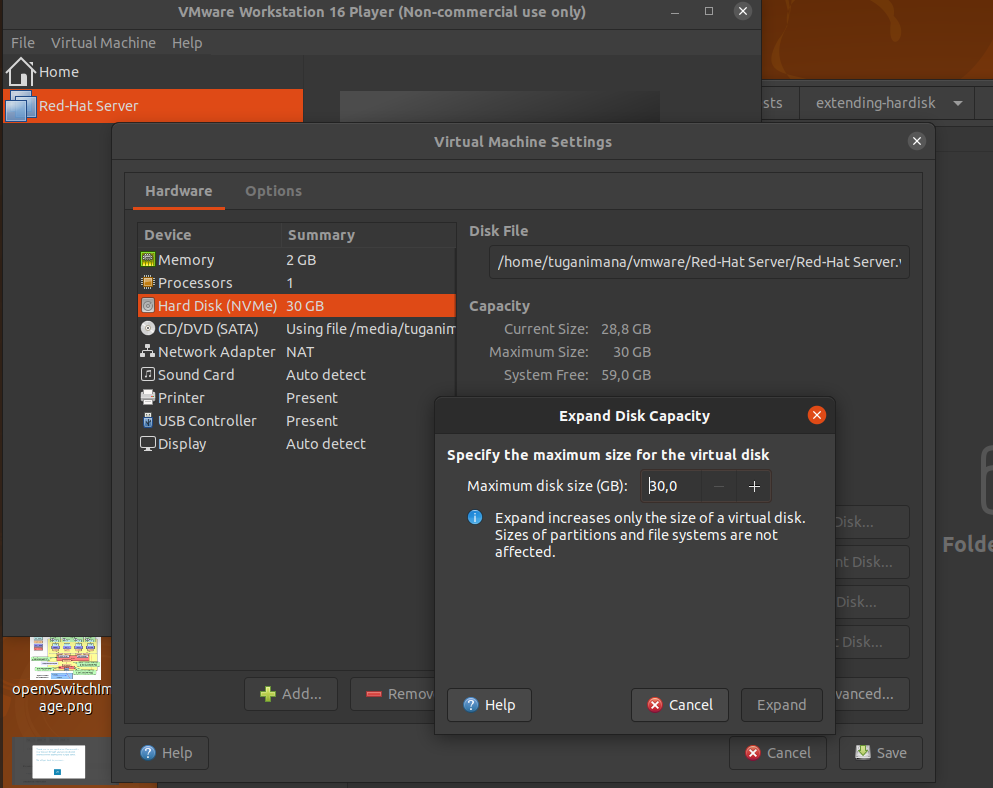The height and width of the screenshot is (788, 993).
Task: Open the Virtual Machine menu
Action: point(103,43)
